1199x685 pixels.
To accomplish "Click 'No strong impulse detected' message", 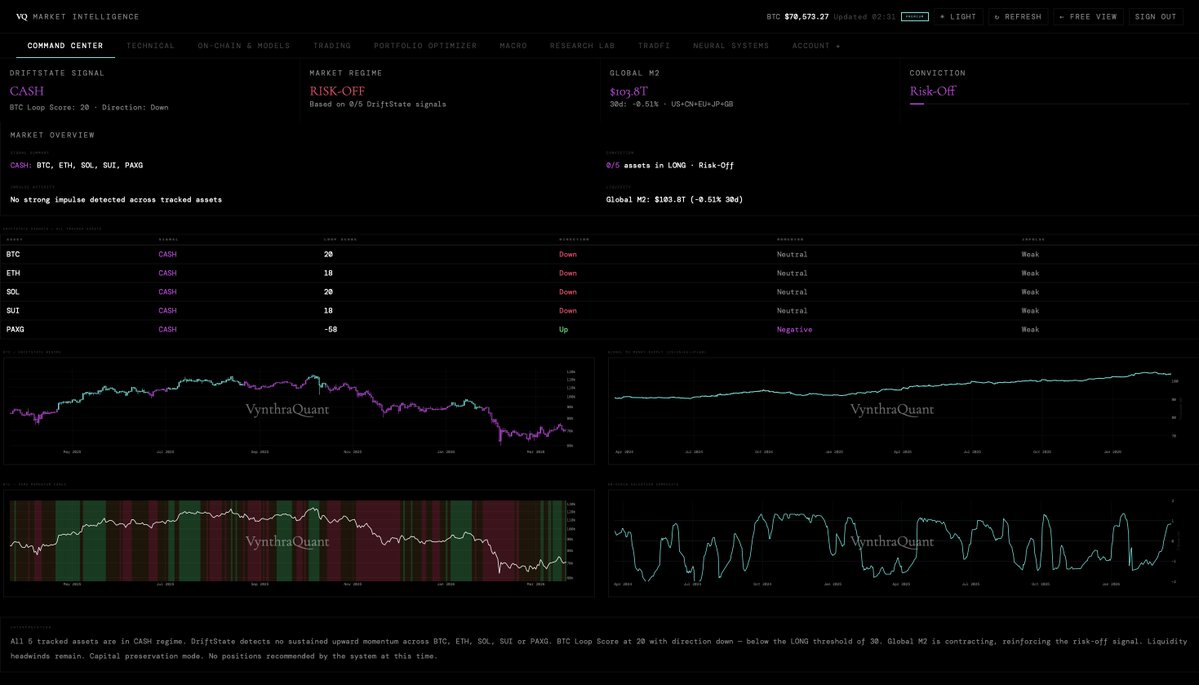I will click(x=116, y=200).
